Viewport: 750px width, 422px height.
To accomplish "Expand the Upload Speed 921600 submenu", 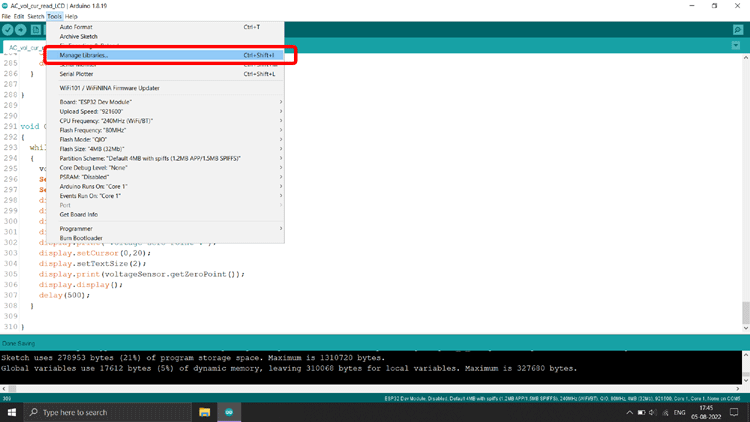I will pos(165,111).
